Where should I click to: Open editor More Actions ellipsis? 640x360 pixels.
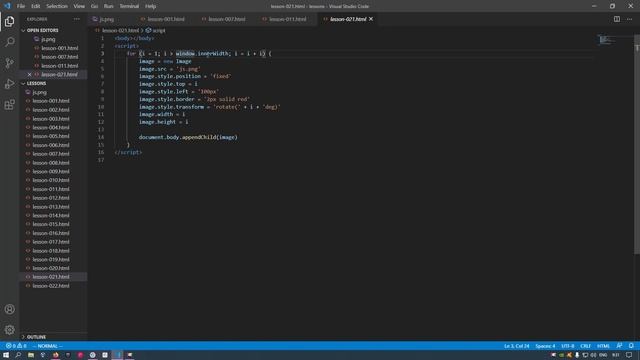tap(629, 19)
